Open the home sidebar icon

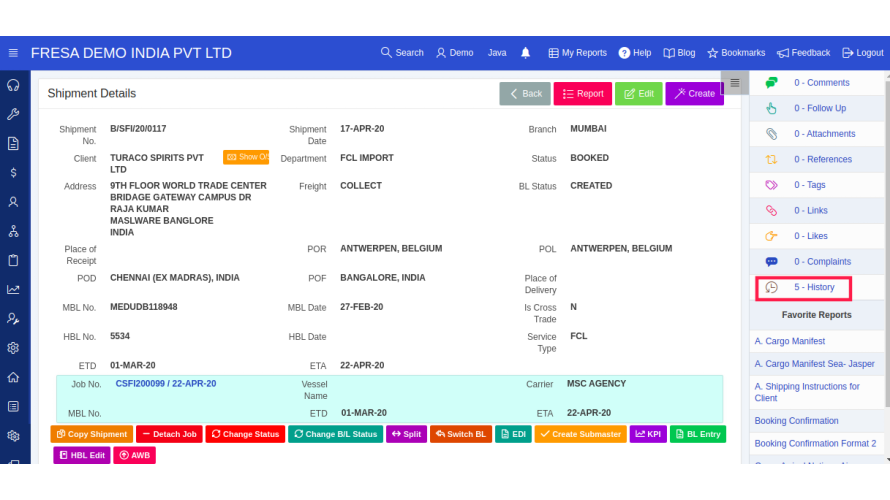(x=13, y=377)
